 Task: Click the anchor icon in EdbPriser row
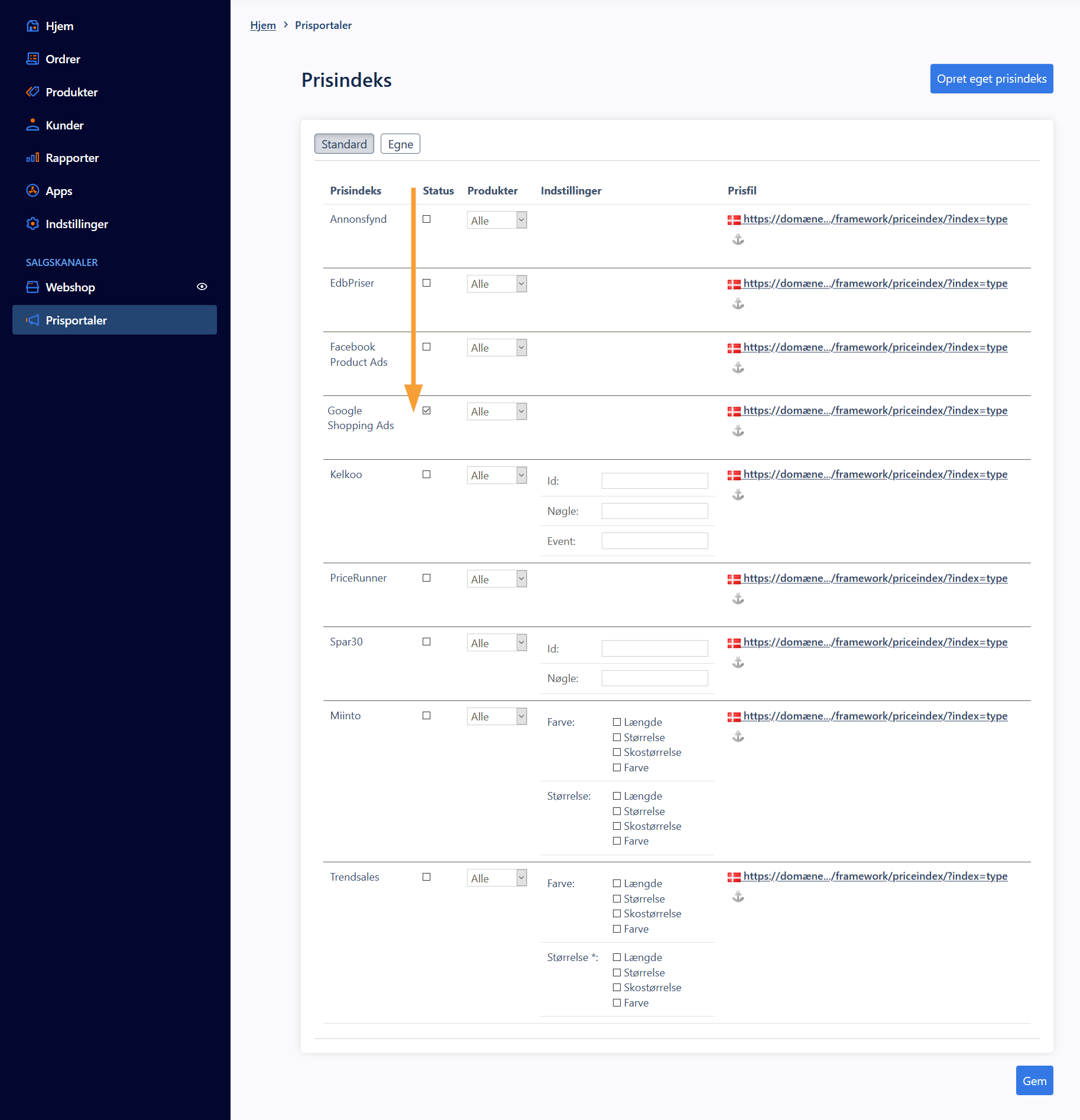point(738,304)
